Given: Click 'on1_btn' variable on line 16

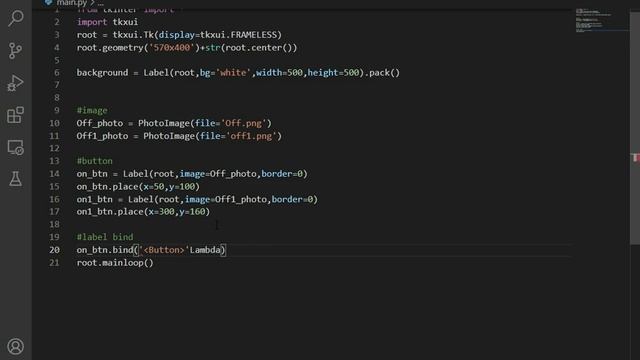Looking at the screenshot, I should pyautogui.click(x=95, y=199).
